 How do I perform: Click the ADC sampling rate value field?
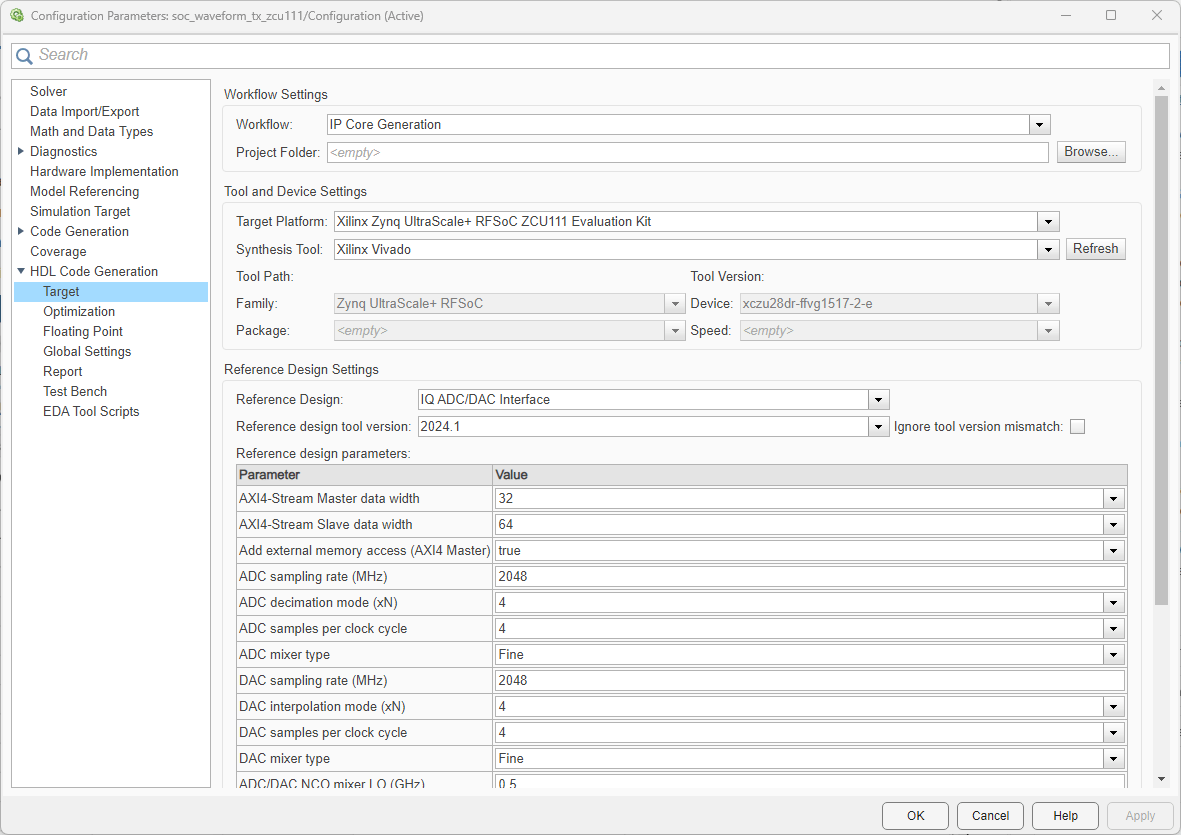point(809,577)
